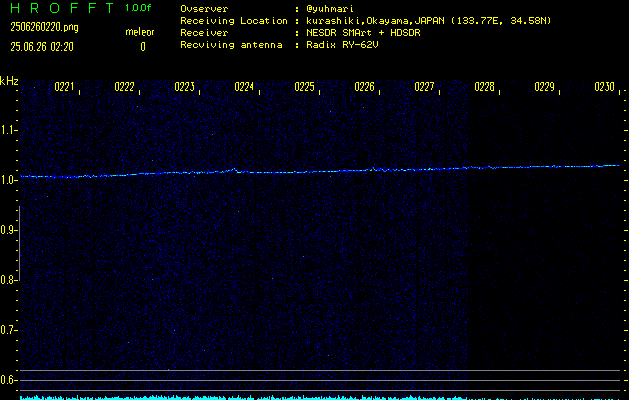Click the 0227 time marker label
The image size is (629, 400).
[x=424, y=87]
